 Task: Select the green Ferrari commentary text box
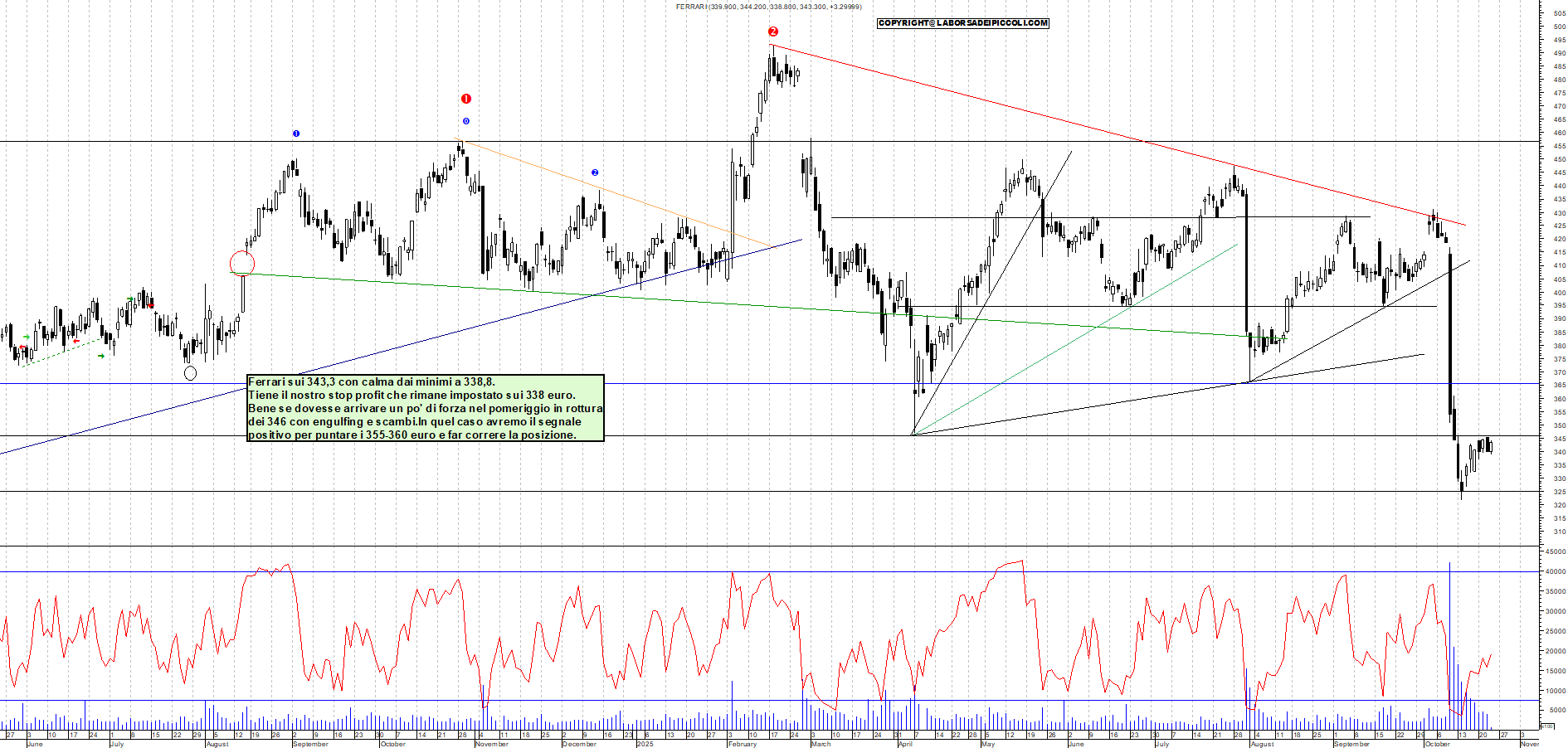425,408
